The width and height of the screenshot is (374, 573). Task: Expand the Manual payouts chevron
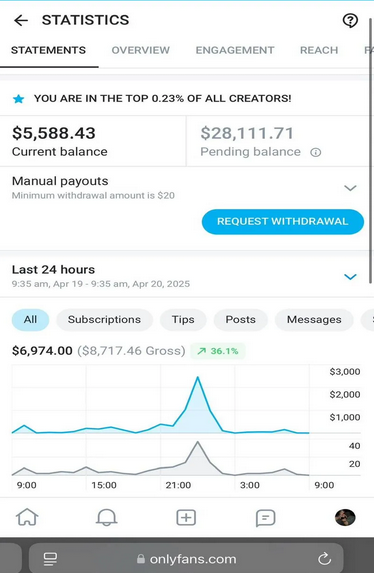coord(350,188)
